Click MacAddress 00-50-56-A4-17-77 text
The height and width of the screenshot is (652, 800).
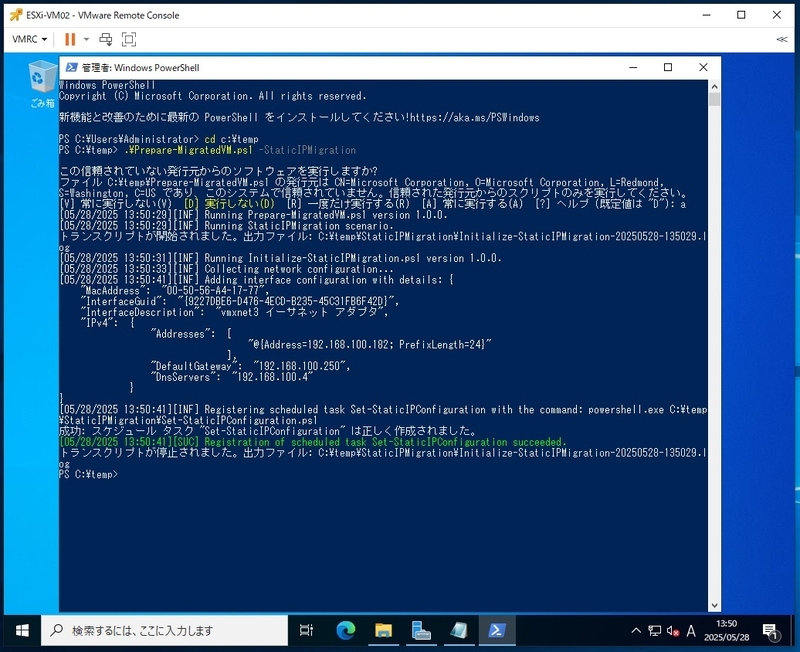174,290
